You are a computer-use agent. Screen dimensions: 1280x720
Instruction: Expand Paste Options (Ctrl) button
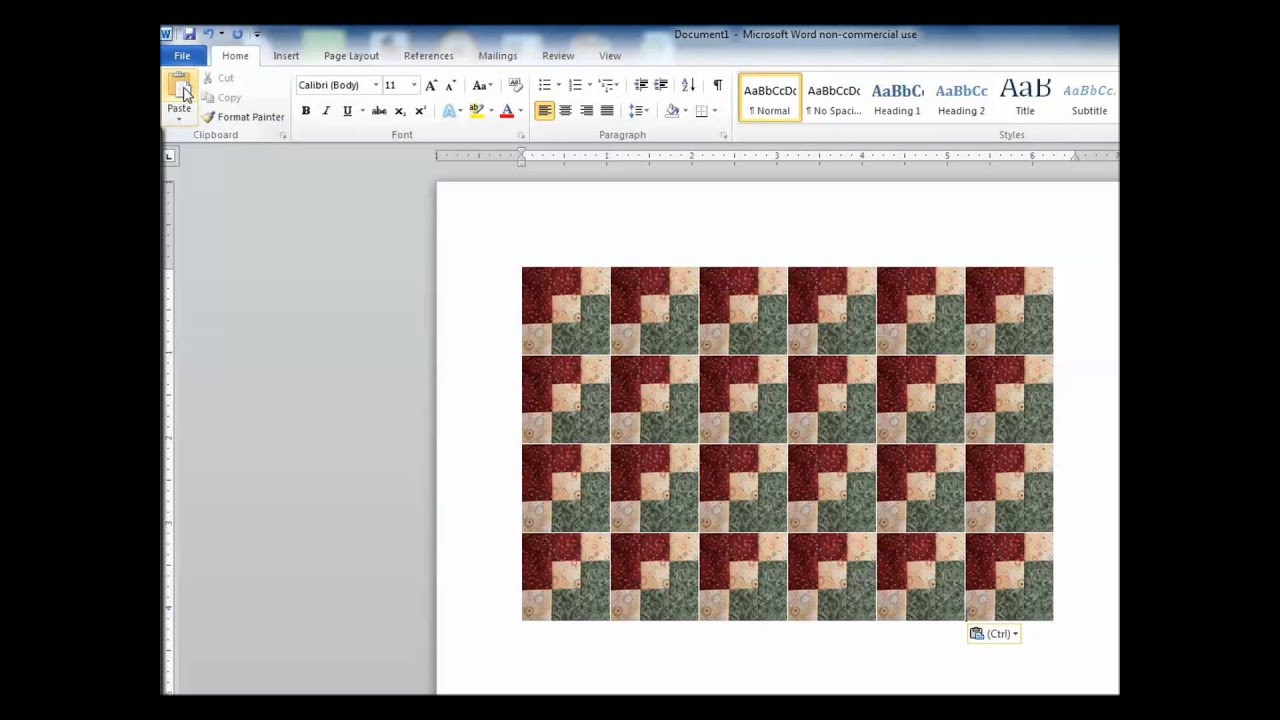pos(994,634)
